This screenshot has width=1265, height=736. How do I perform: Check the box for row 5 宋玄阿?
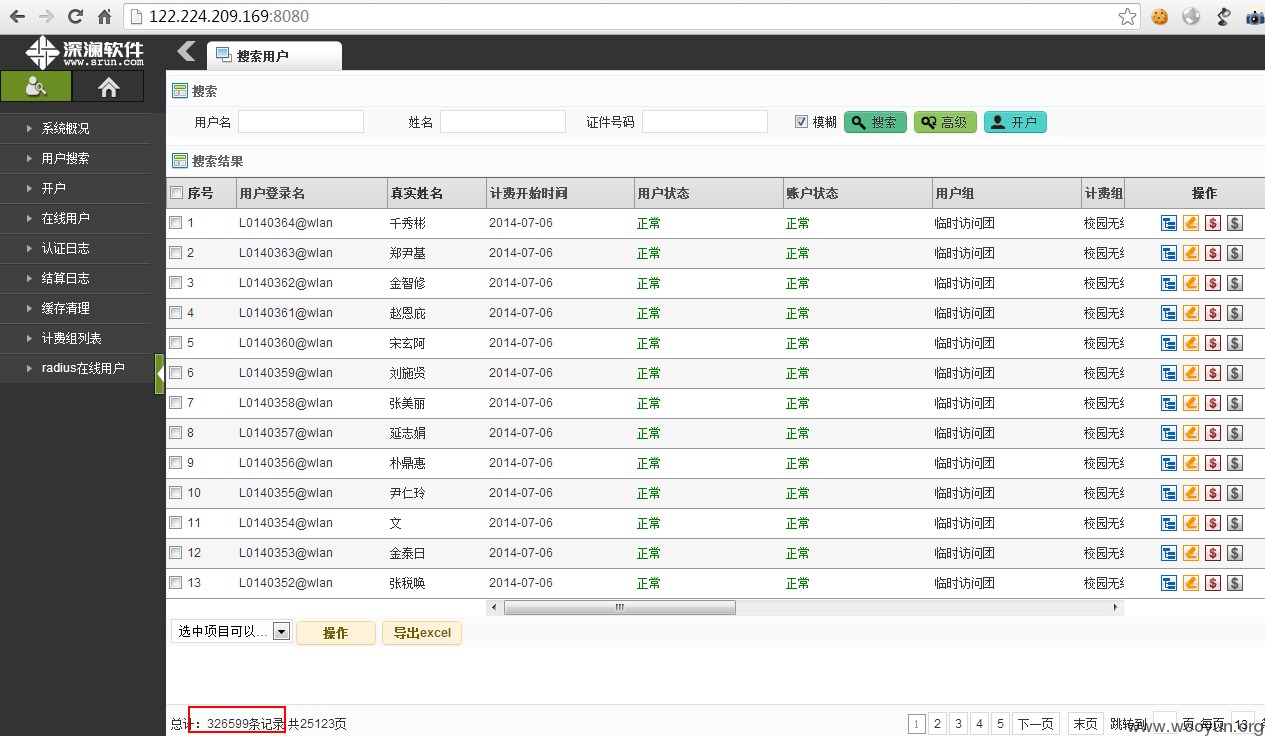tap(176, 343)
